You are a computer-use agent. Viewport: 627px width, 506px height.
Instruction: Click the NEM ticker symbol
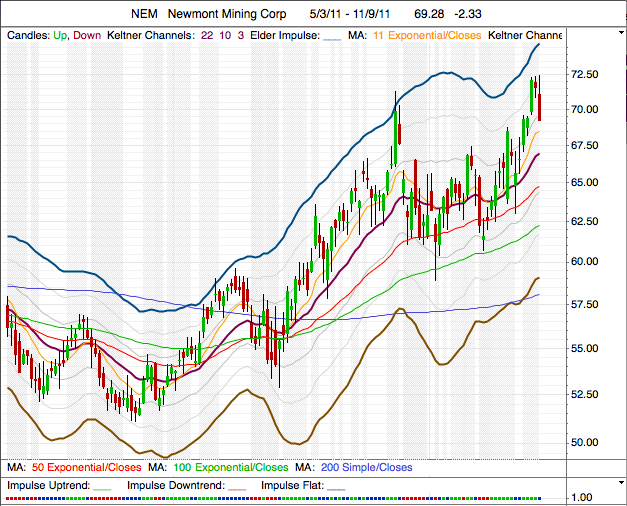[144, 14]
